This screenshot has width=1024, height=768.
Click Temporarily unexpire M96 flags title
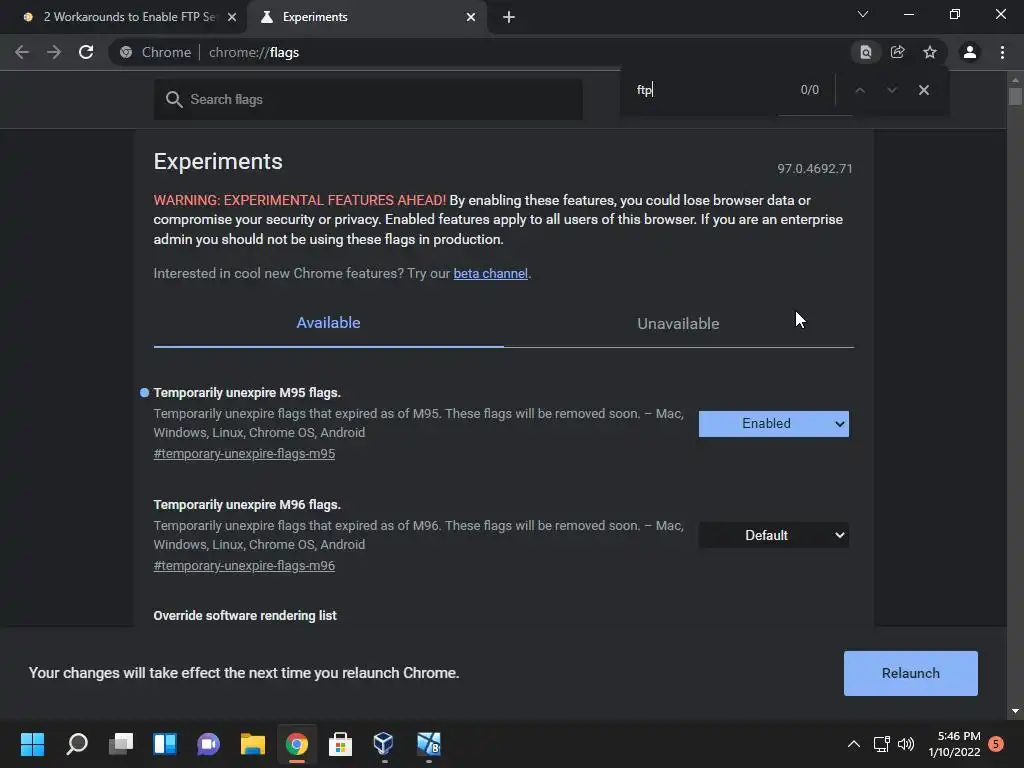247,505
